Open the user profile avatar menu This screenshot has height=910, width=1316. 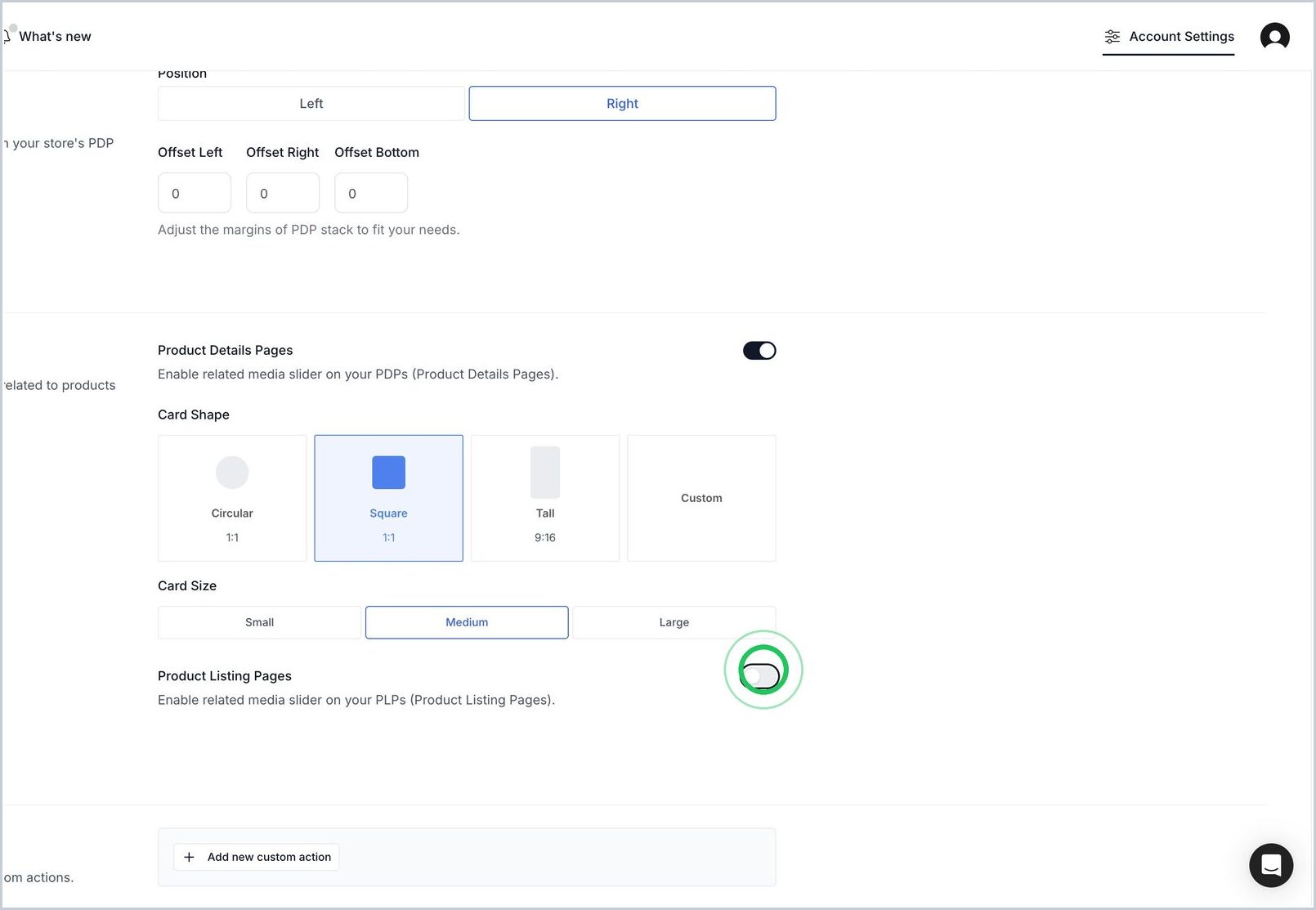coord(1274,37)
